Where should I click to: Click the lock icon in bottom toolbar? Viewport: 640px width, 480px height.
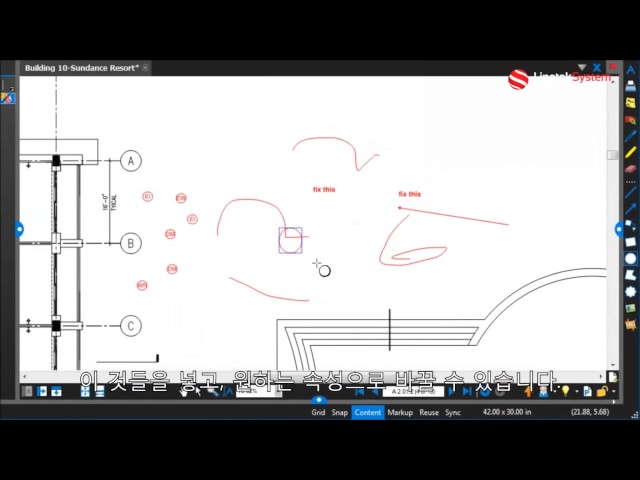602,391
